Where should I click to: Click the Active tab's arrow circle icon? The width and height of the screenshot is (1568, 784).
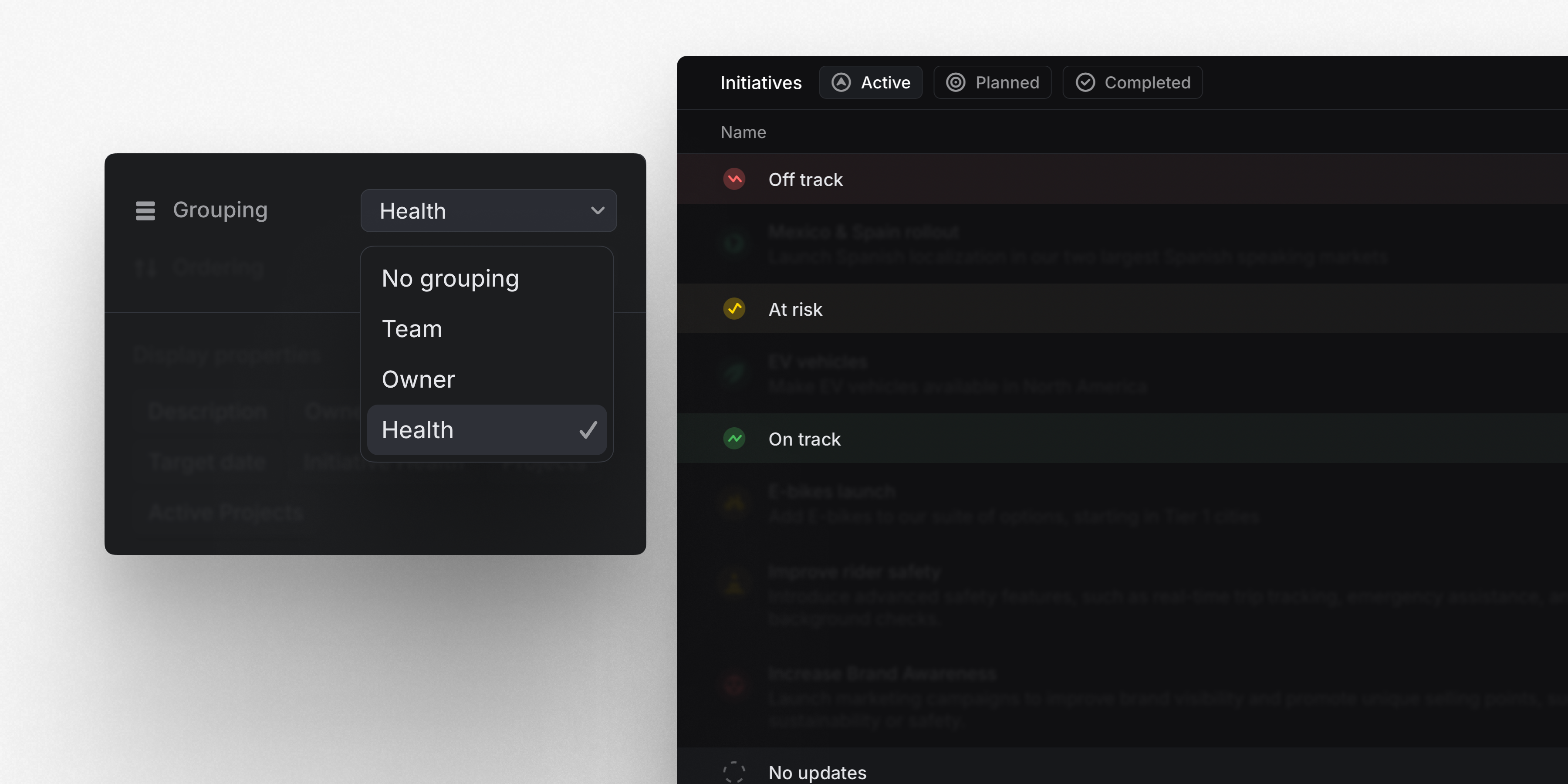[x=841, y=82]
